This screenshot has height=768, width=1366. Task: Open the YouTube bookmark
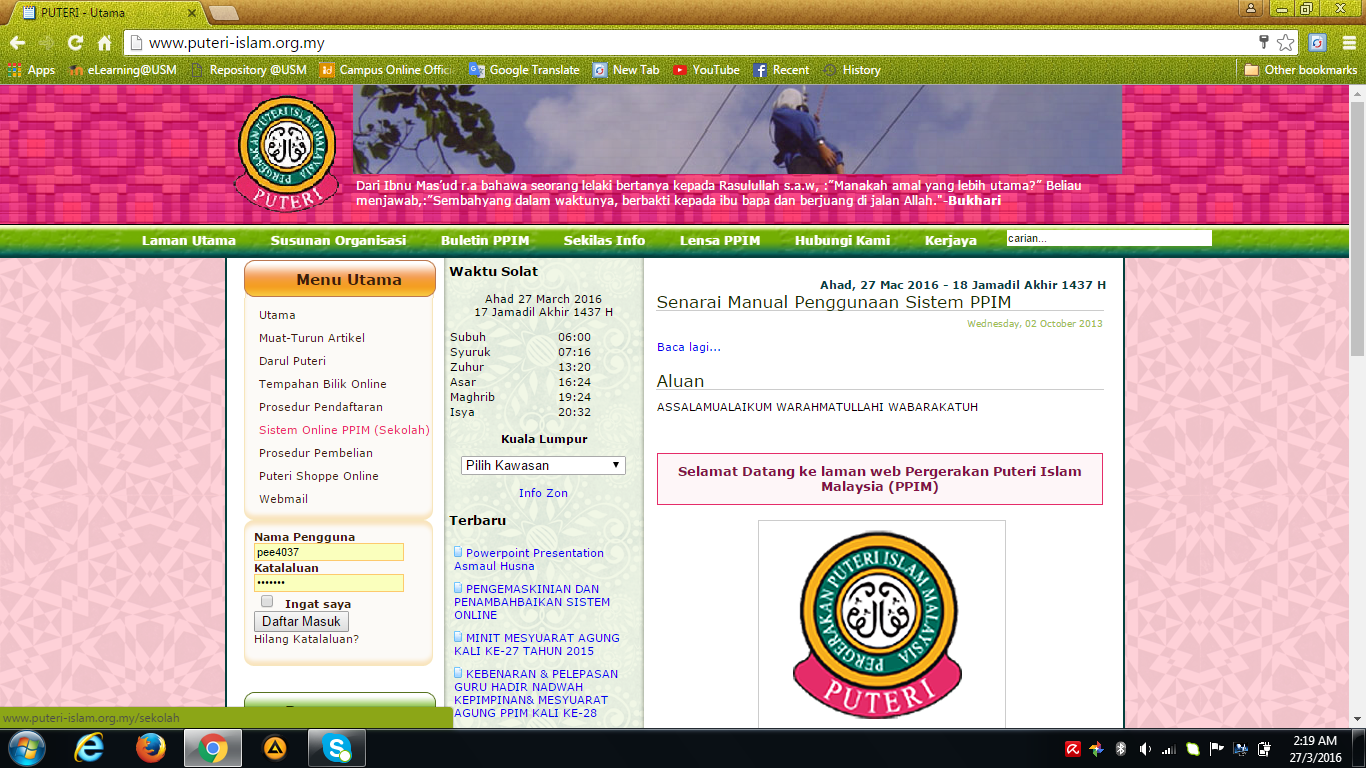coord(706,70)
